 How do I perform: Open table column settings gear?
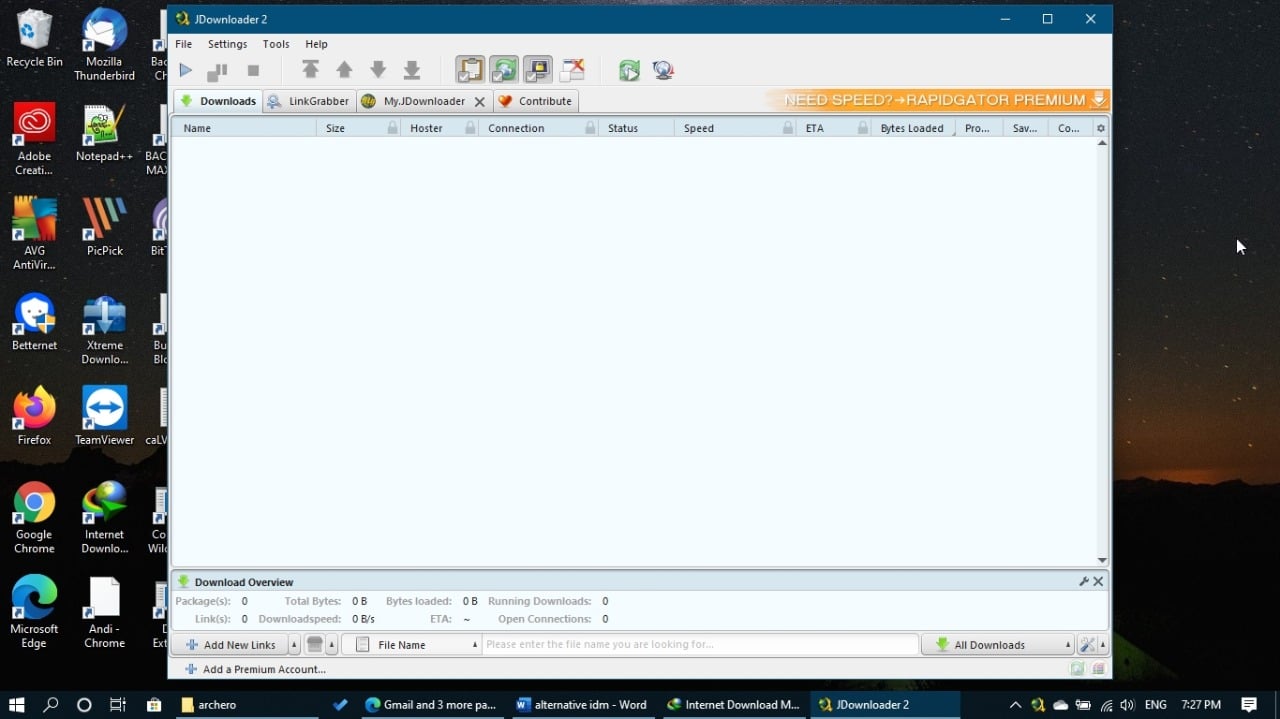1101,128
